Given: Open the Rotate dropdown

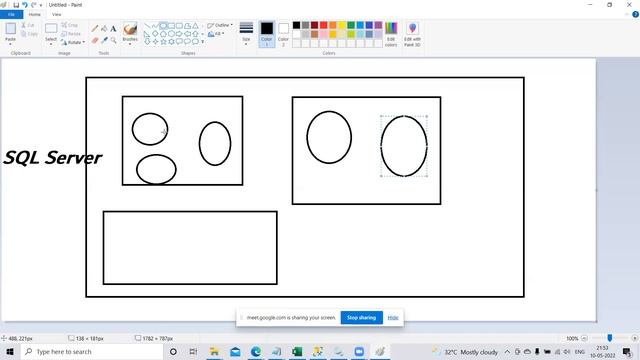Looking at the screenshot, I should pos(73,42).
